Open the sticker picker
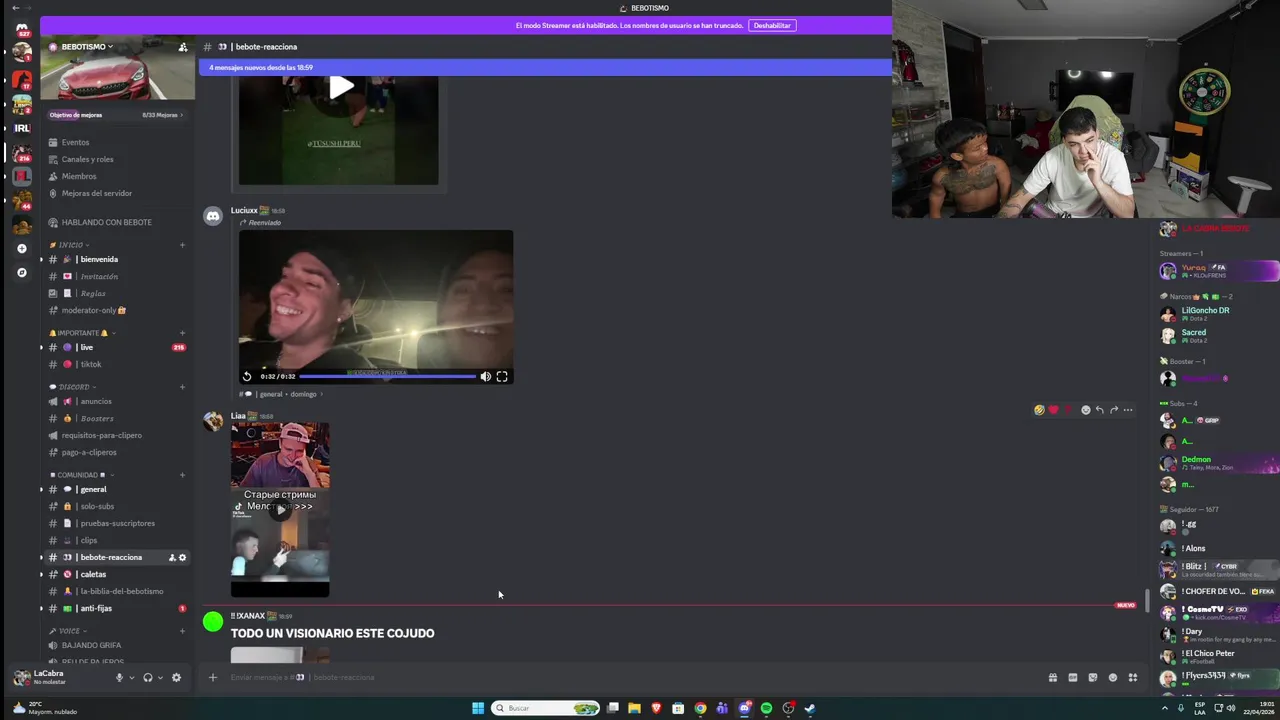The width and height of the screenshot is (1280, 720). [x=1092, y=677]
